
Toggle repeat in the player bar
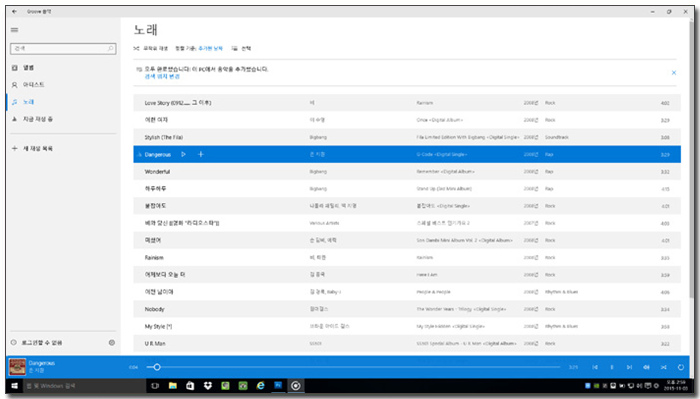680,367
